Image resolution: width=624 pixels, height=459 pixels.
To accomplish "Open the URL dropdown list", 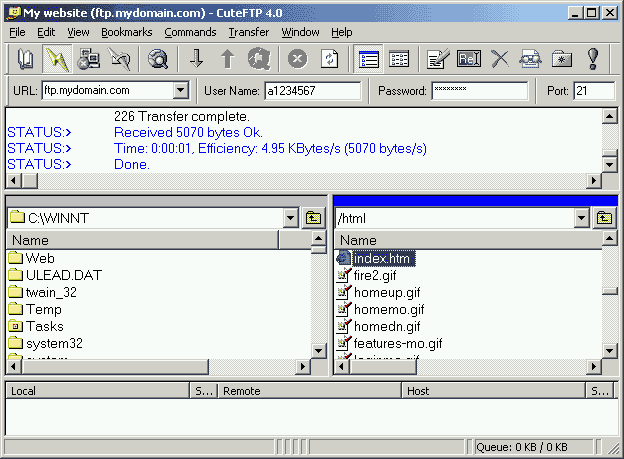I will pyautogui.click(x=181, y=90).
